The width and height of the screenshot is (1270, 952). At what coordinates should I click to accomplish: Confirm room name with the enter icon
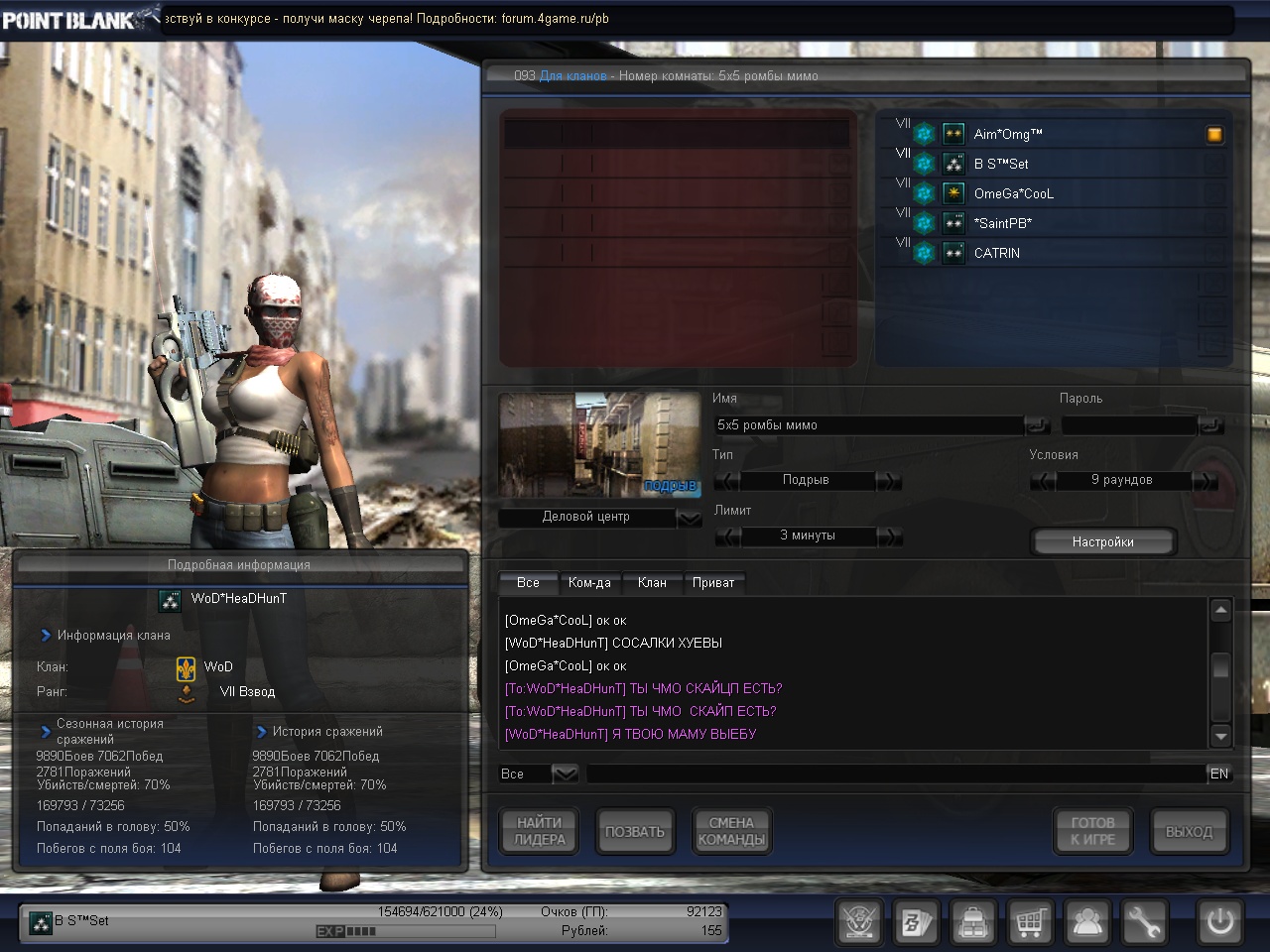(x=1037, y=425)
